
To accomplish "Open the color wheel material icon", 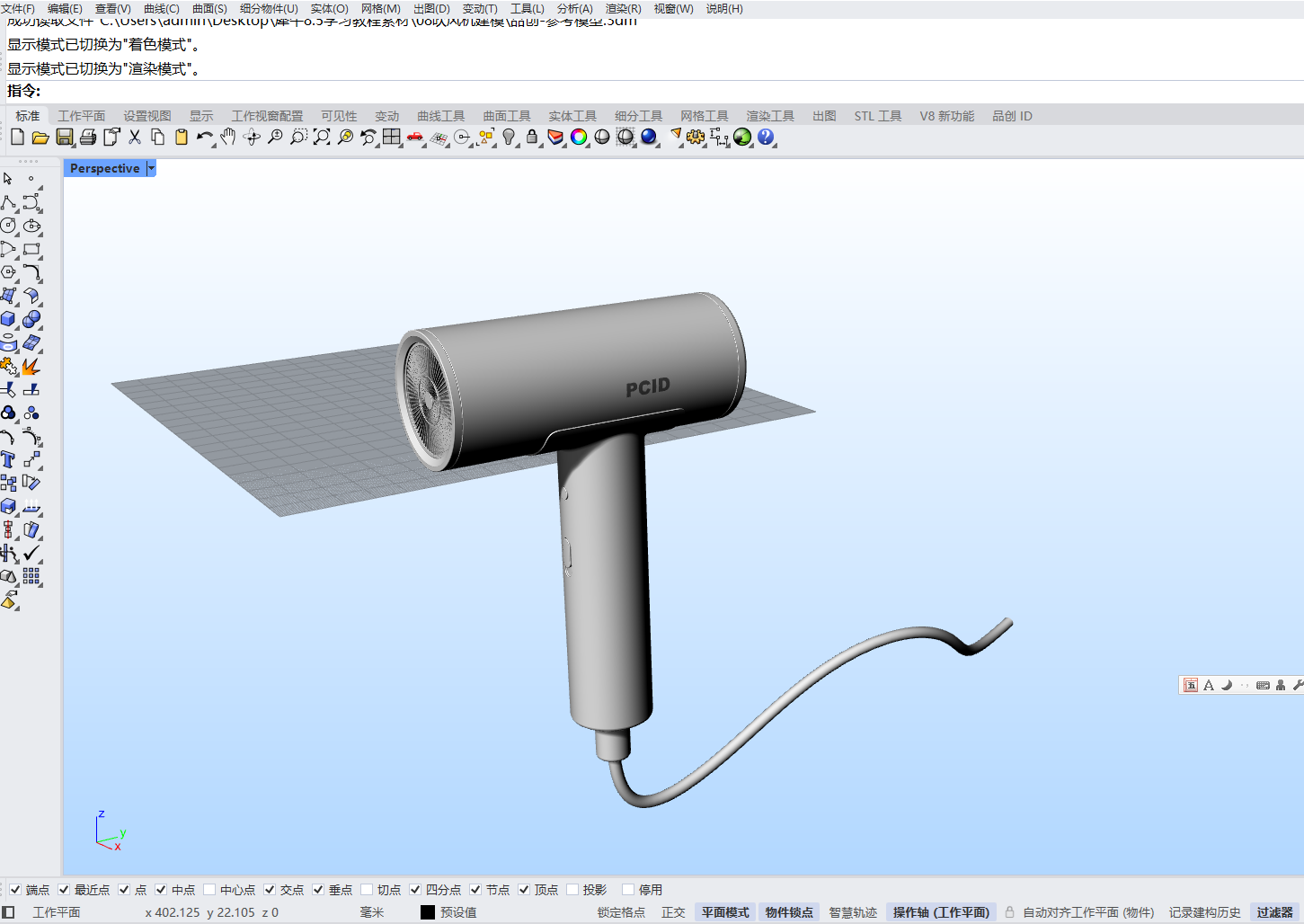I will [579, 137].
